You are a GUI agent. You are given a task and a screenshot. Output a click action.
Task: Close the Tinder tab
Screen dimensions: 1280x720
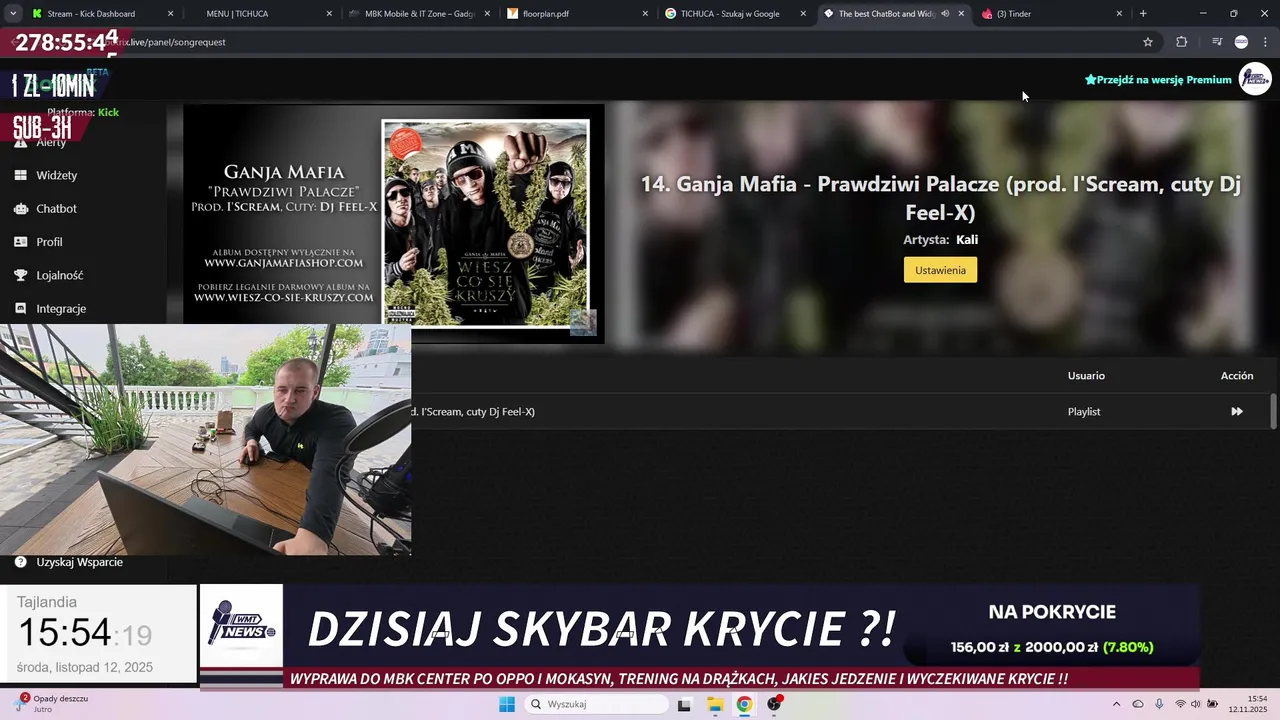[1119, 14]
